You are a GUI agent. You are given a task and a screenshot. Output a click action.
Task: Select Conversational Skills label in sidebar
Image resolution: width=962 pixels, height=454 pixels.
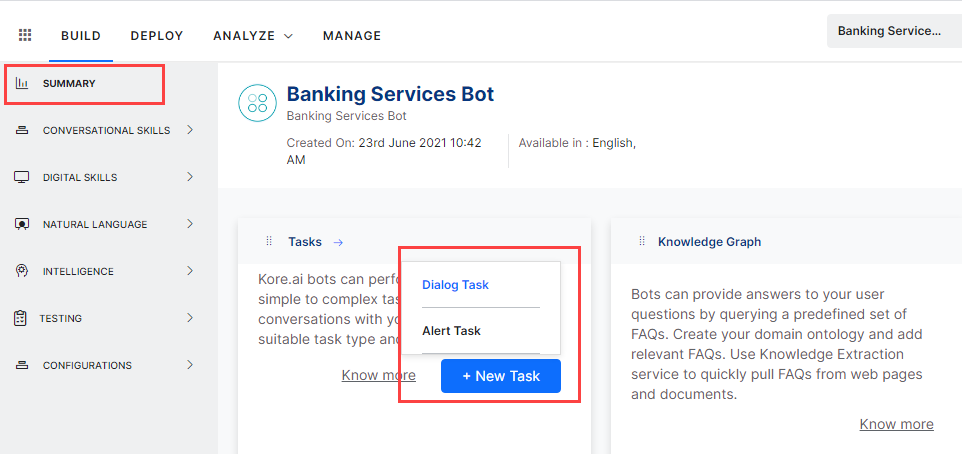[x=107, y=131]
